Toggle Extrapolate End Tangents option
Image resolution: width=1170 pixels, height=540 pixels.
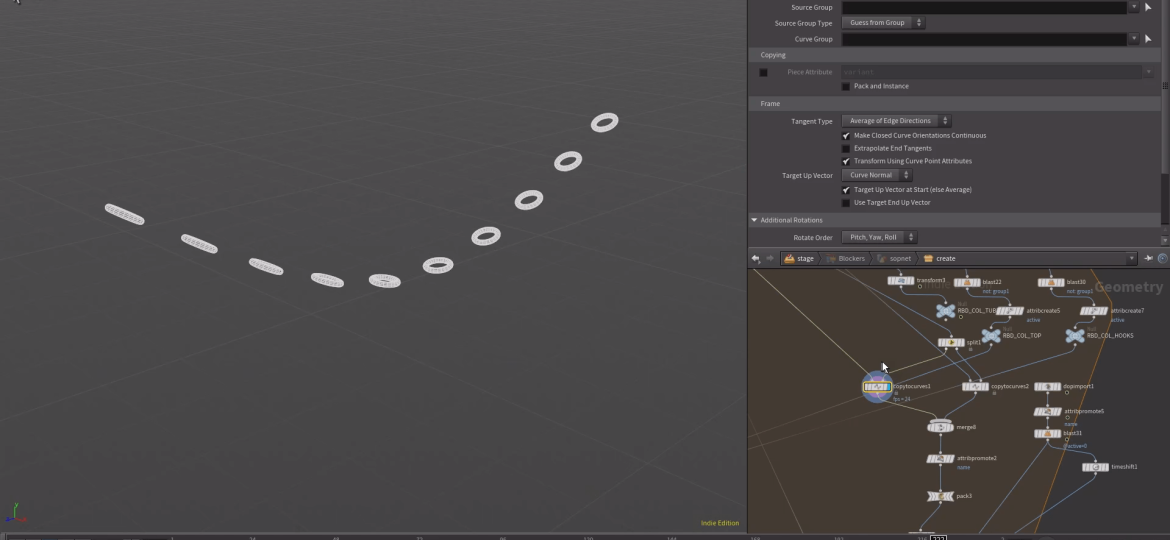click(x=846, y=148)
